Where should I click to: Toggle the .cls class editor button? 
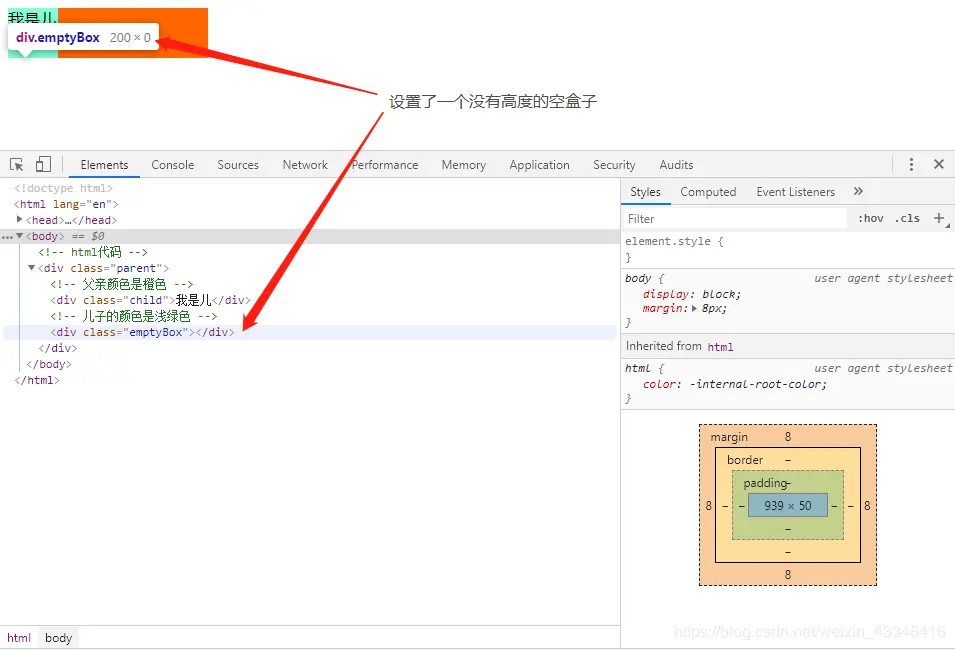point(907,218)
